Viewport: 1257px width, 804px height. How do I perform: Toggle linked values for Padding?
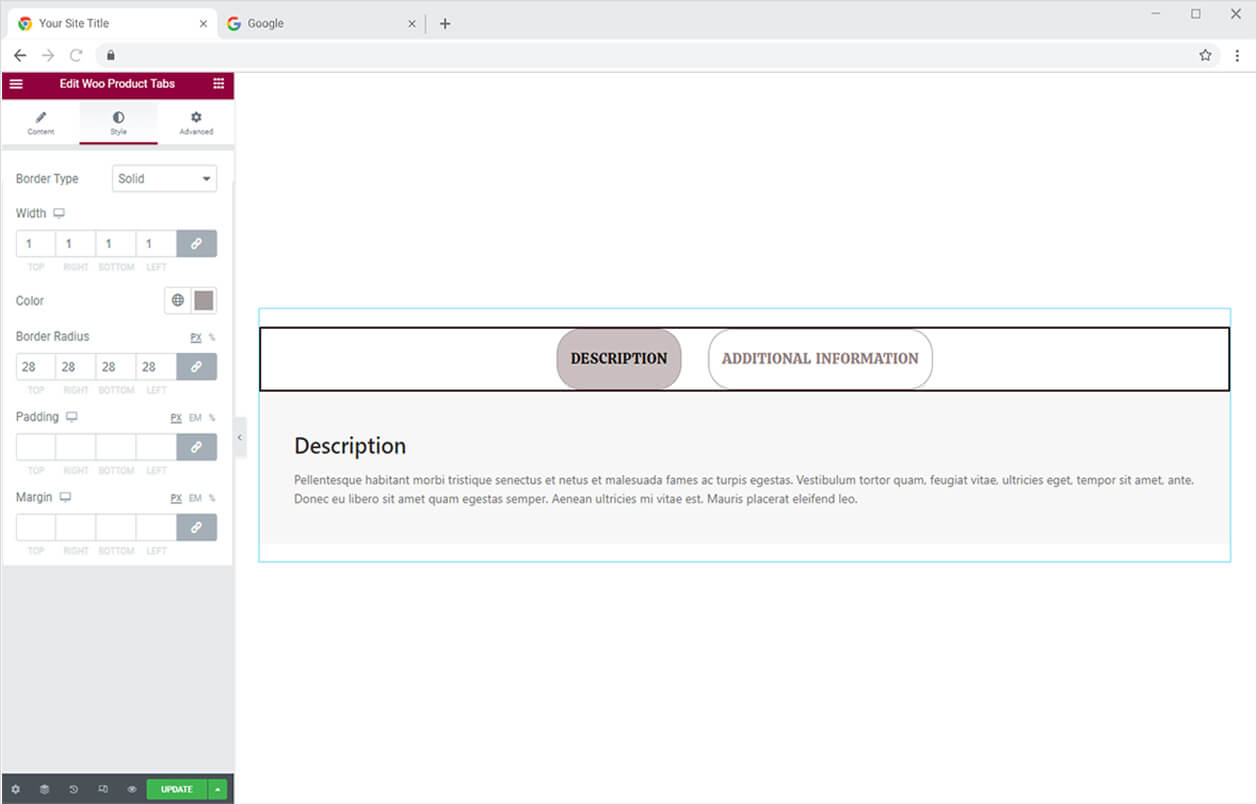tap(196, 447)
